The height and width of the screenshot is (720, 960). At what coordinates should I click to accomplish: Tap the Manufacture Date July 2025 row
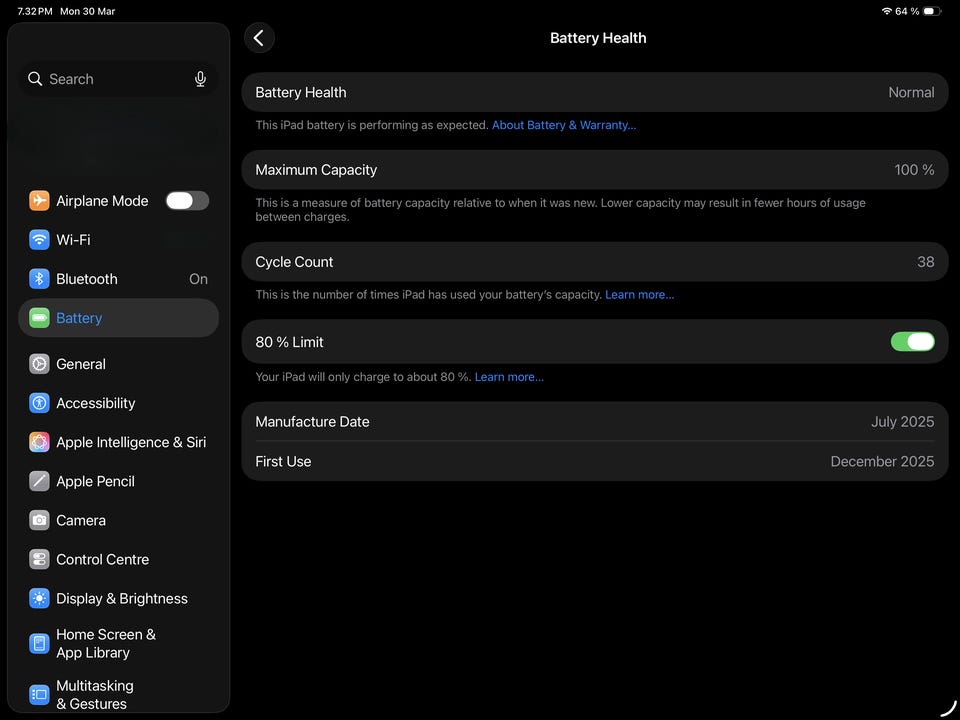tap(594, 422)
